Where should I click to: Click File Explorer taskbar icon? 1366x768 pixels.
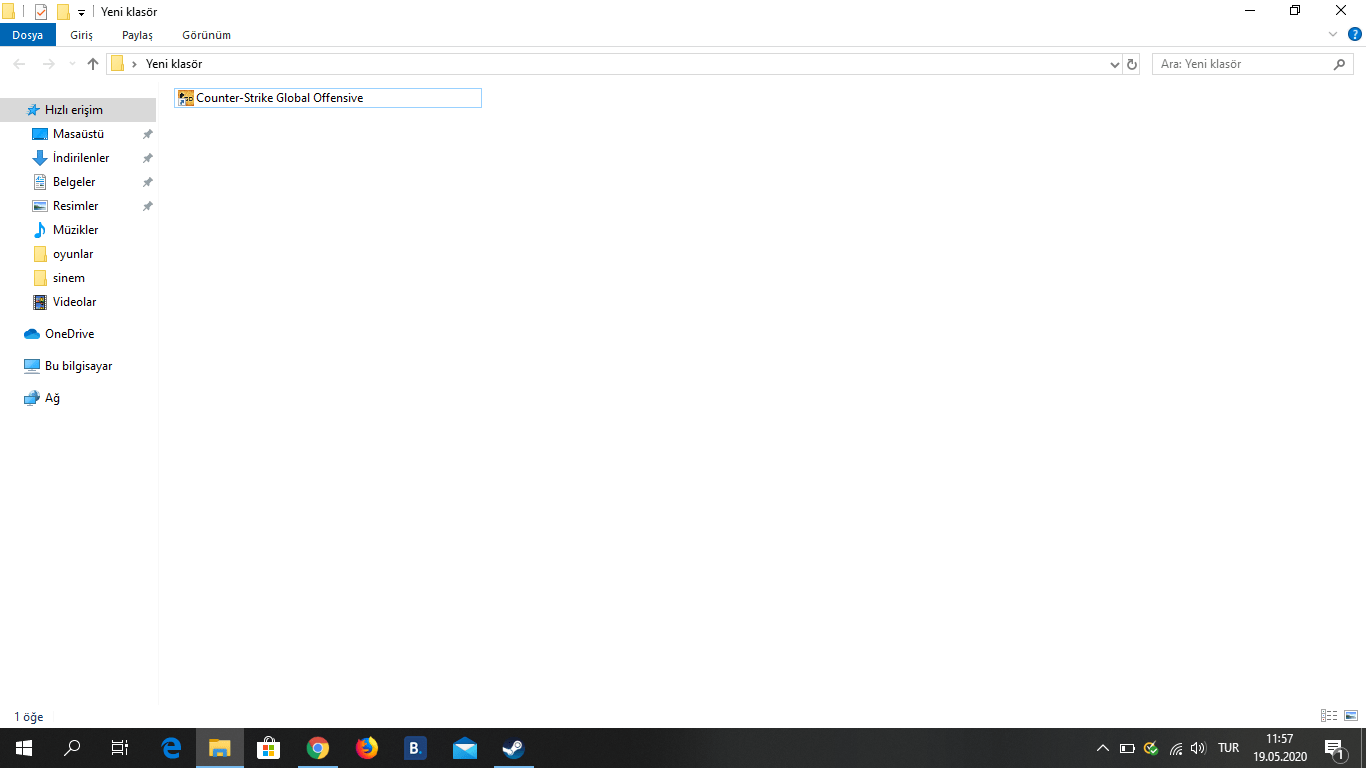point(220,748)
